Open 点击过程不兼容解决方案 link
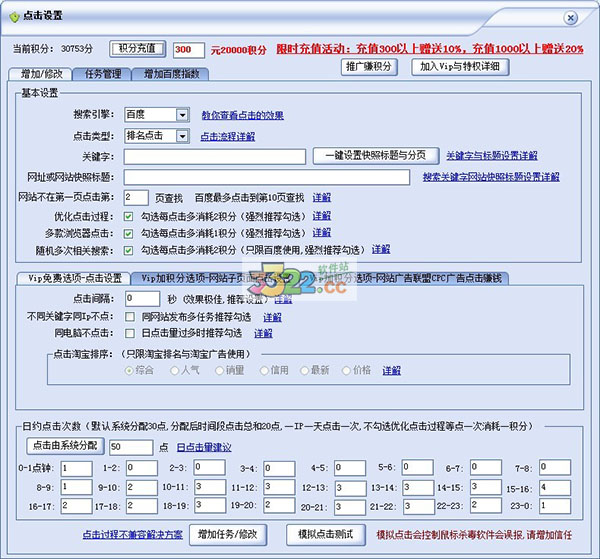Screen dimensions: 600x559 pyautogui.click(x=132, y=535)
